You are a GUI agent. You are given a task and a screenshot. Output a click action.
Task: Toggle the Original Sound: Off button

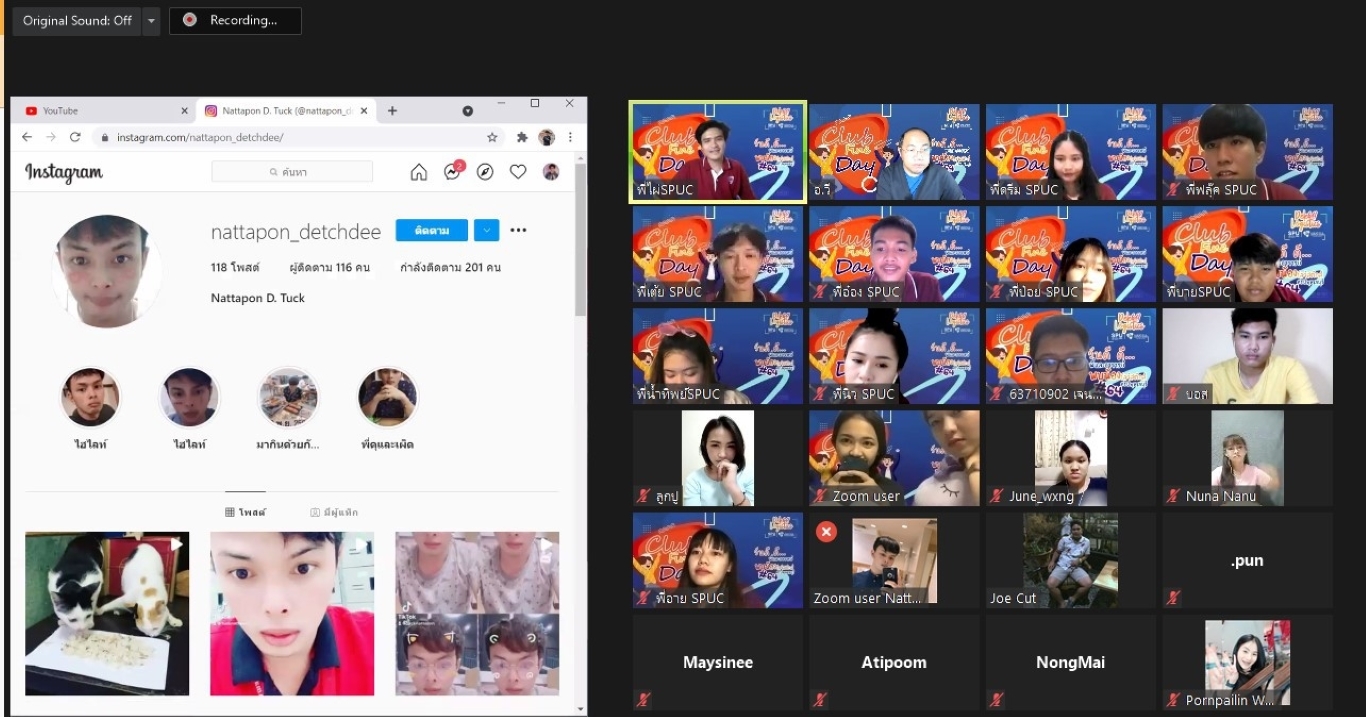pos(77,20)
